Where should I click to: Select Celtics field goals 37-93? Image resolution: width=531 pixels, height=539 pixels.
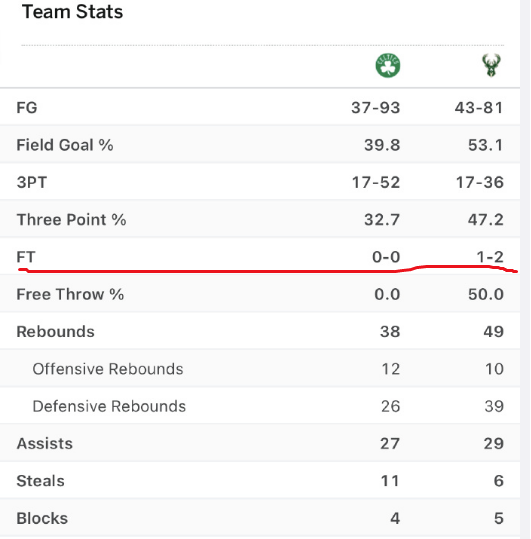(x=376, y=108)
